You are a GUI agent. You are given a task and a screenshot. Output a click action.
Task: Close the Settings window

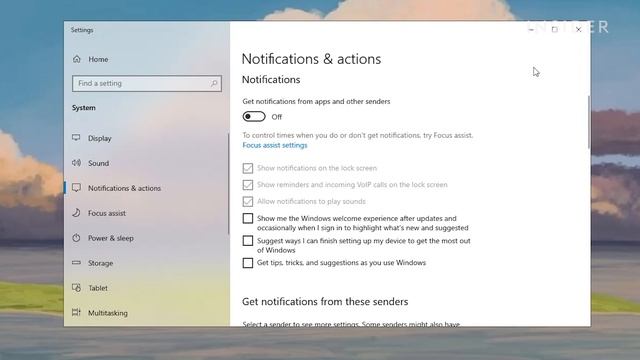click(578, 29)
